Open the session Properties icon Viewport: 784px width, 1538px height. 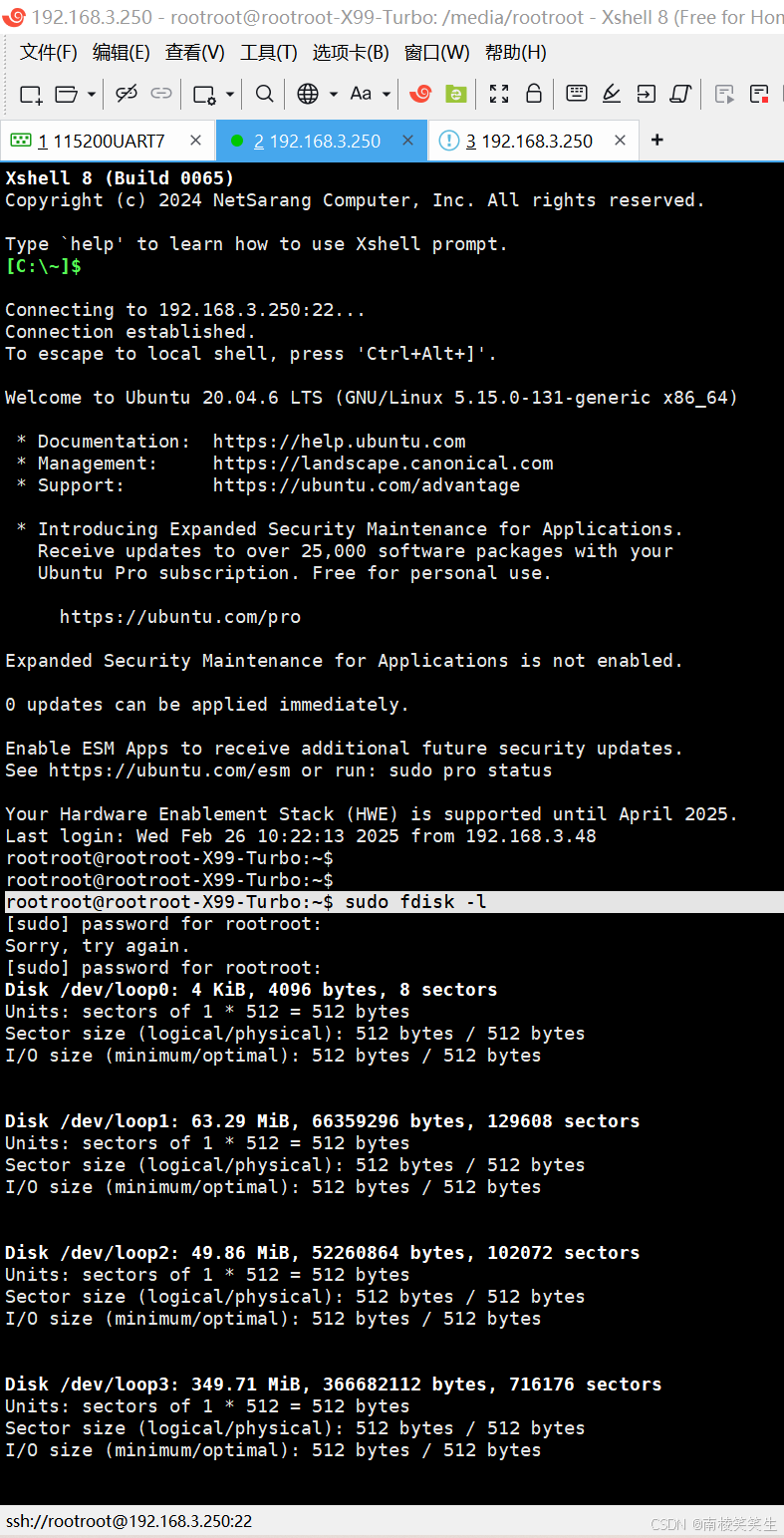(x=204, y=95)
